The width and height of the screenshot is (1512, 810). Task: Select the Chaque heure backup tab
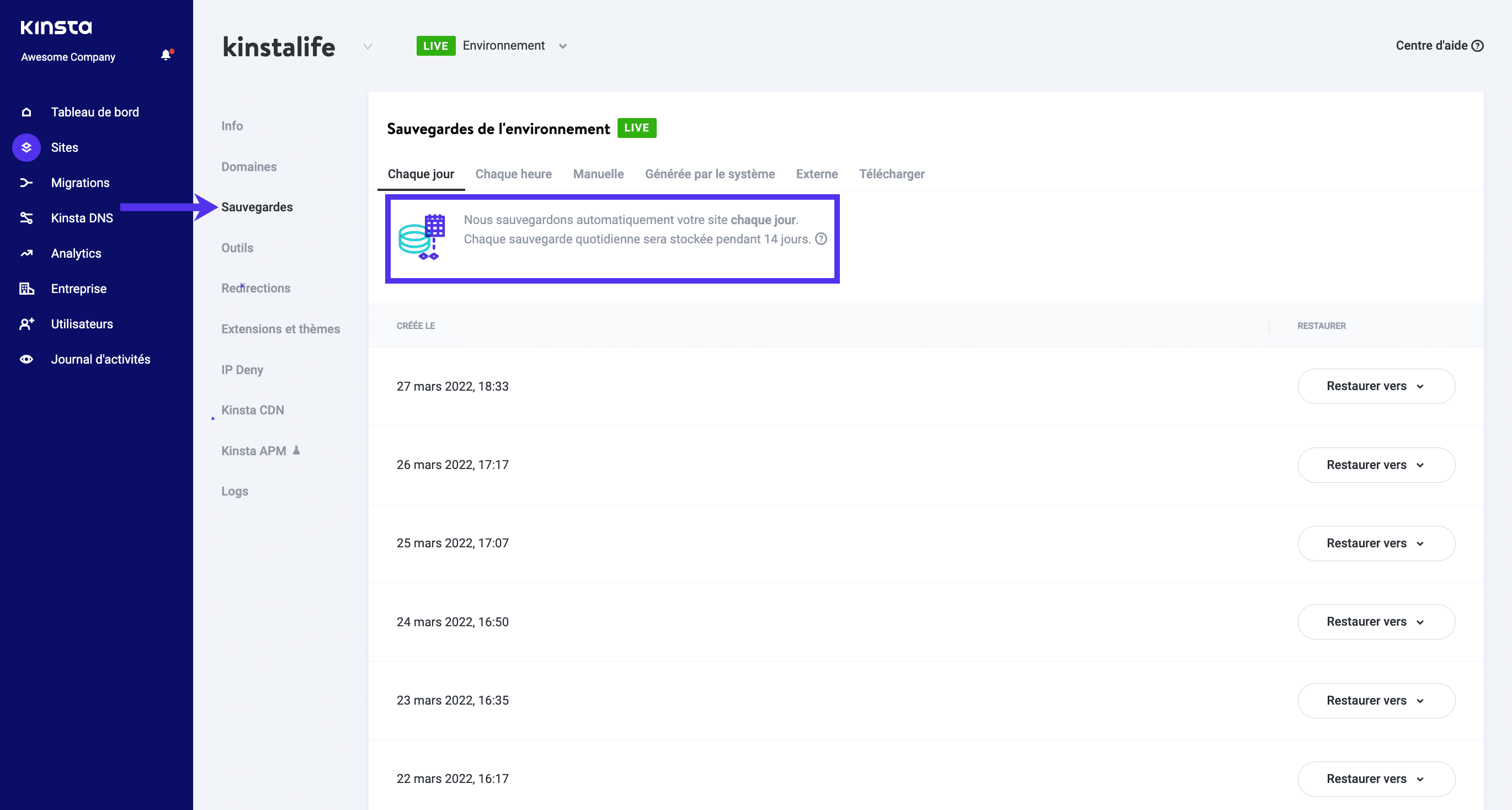pos(514,174)
